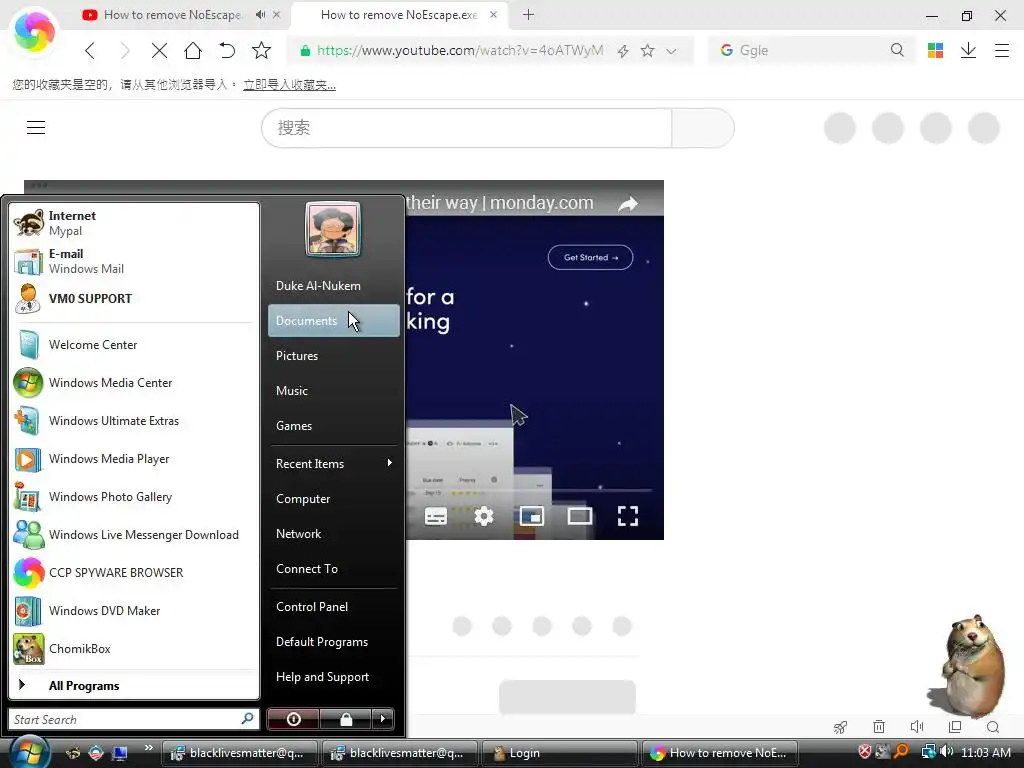Click the search magnifier in the Google box
The image size is (1024, 768).
point(897,50)
